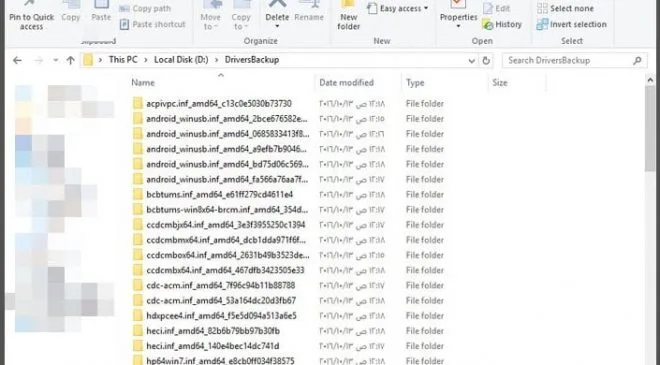The width and height of the screenshot is (660, 365).
Task: Select cdc-acm.inf_amd64_7f96c94b11b88788 folder
Action: click(221, 285)
